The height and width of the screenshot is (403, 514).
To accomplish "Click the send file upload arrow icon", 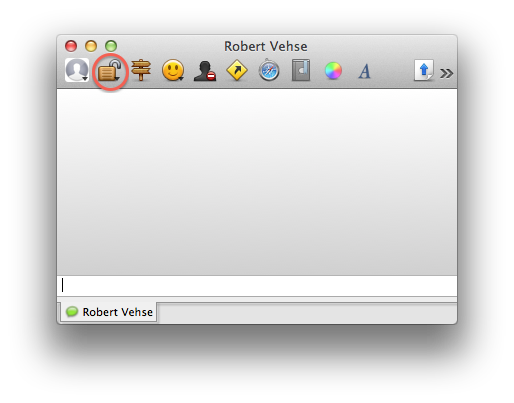I will [x=424, y=70].
